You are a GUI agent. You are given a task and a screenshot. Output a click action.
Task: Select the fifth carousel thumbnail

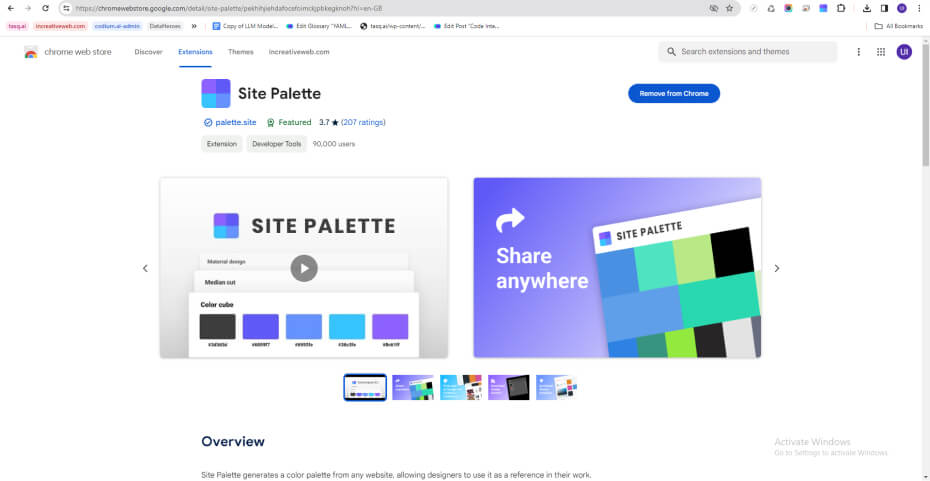point(556,387)
